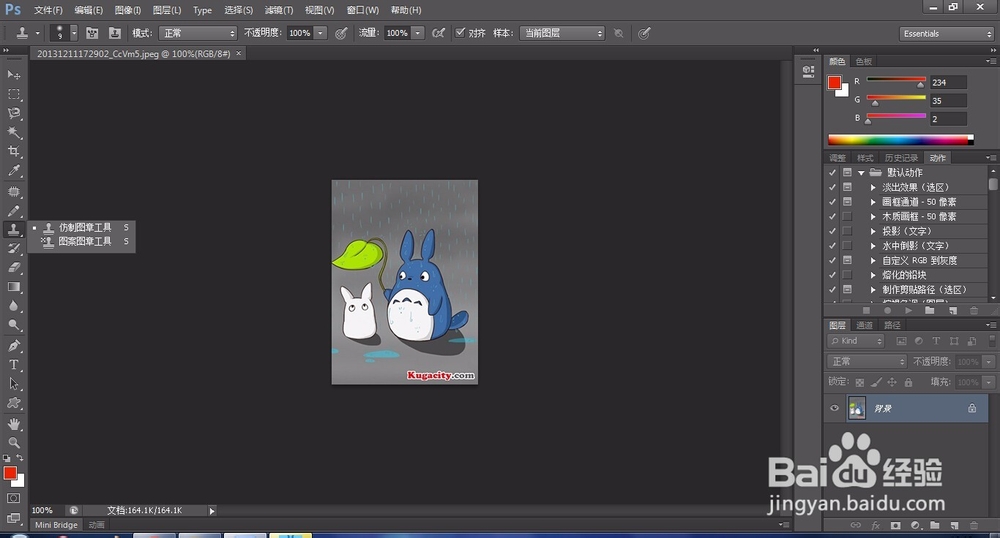Choose Clone Stamp Tool from flyout

click(x=85, y=228)
